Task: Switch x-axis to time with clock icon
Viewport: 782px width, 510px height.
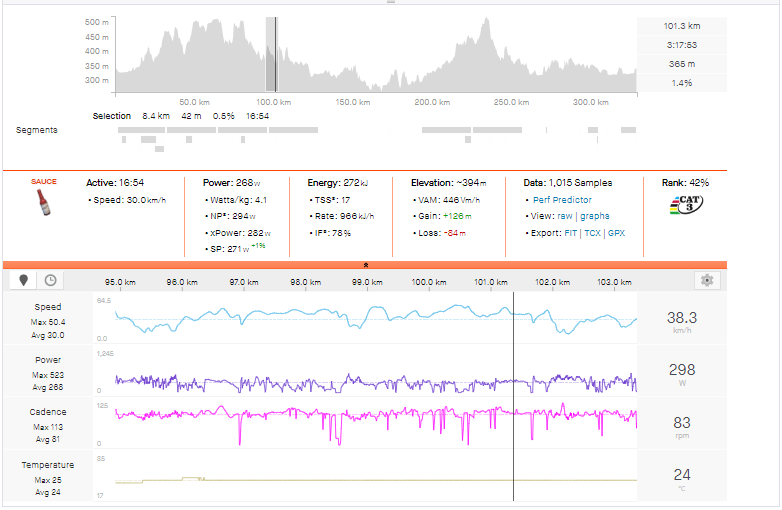Action: [50, 281]
